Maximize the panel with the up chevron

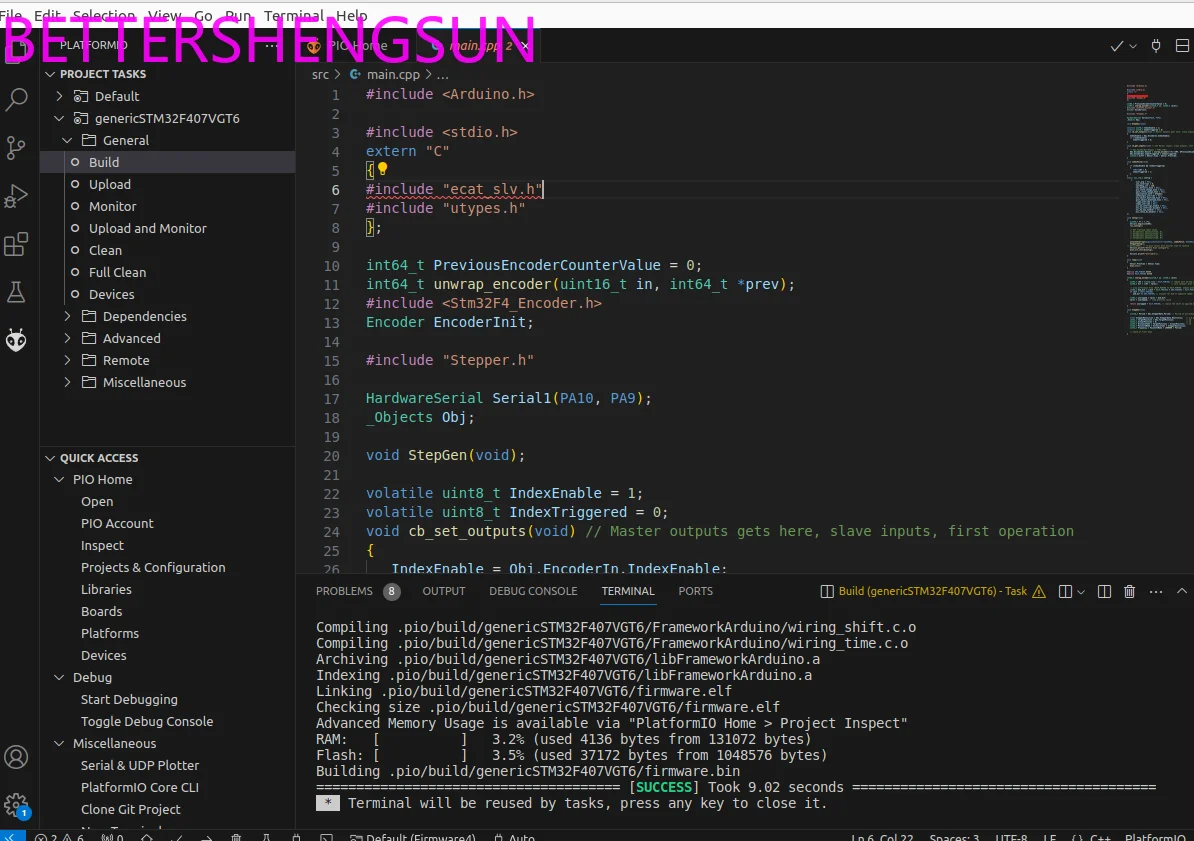click(1182, 591)
